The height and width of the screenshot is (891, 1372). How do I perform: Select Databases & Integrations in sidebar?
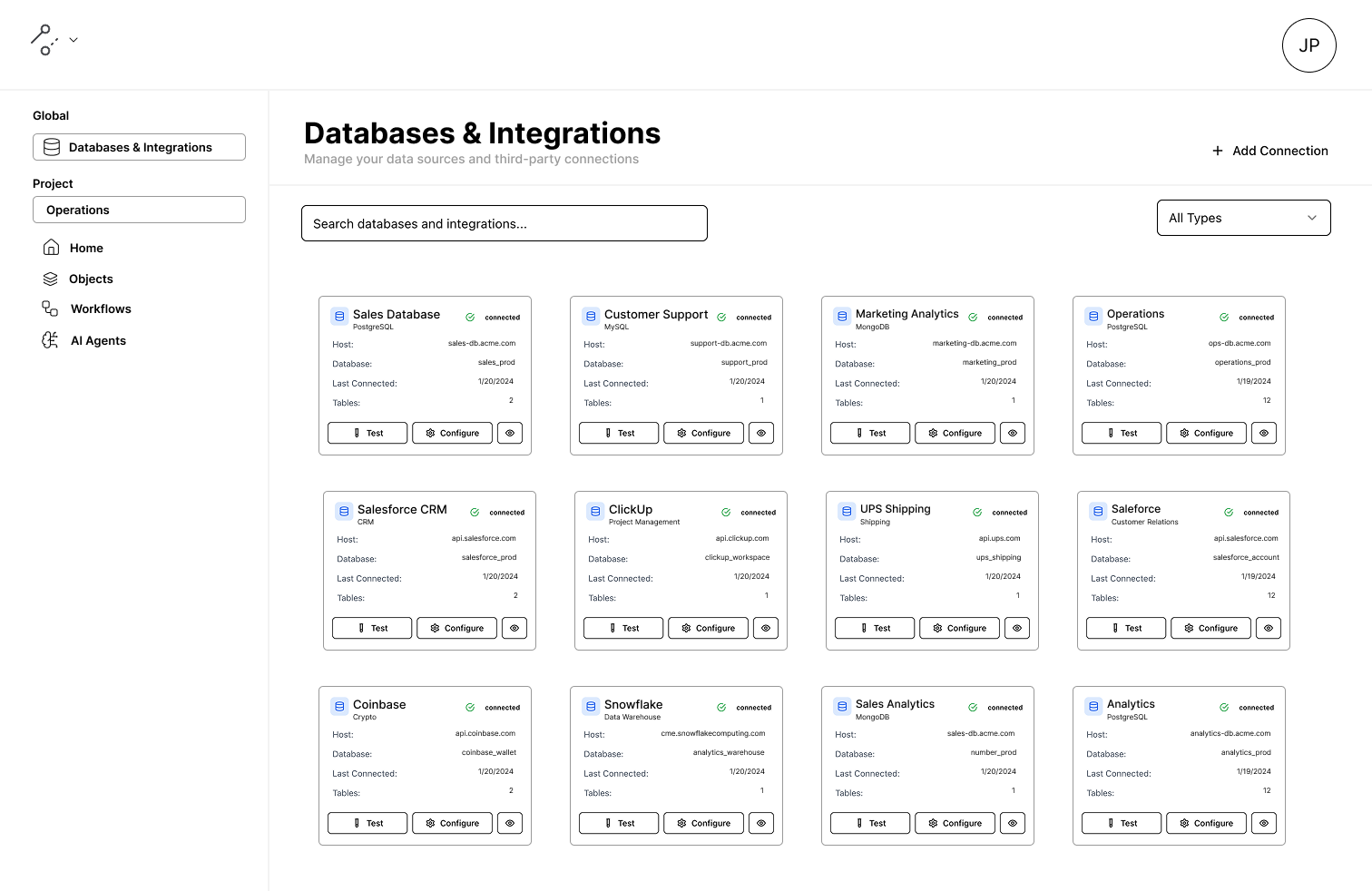(139, 147)
